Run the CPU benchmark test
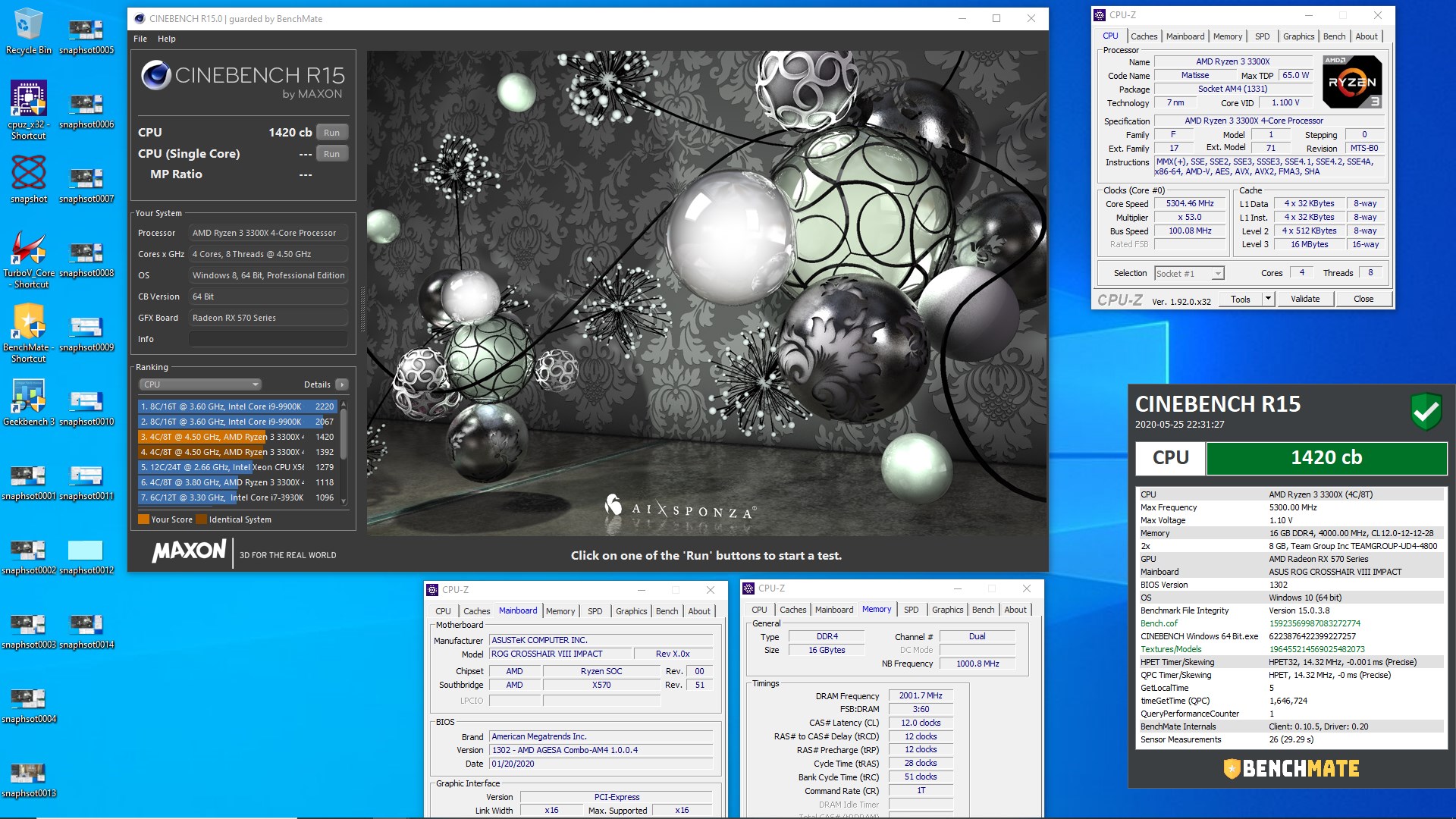The width and height of the screenshot is (1456, 819). pos(331,133)
